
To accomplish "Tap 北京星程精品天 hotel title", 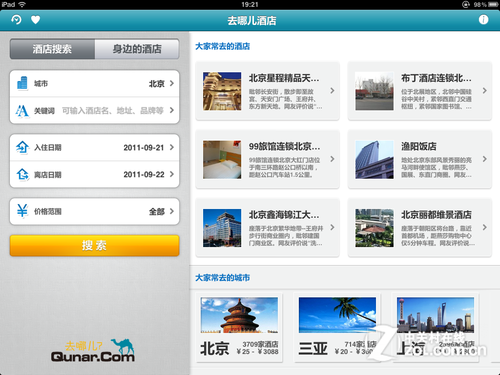I will point(284,78).
